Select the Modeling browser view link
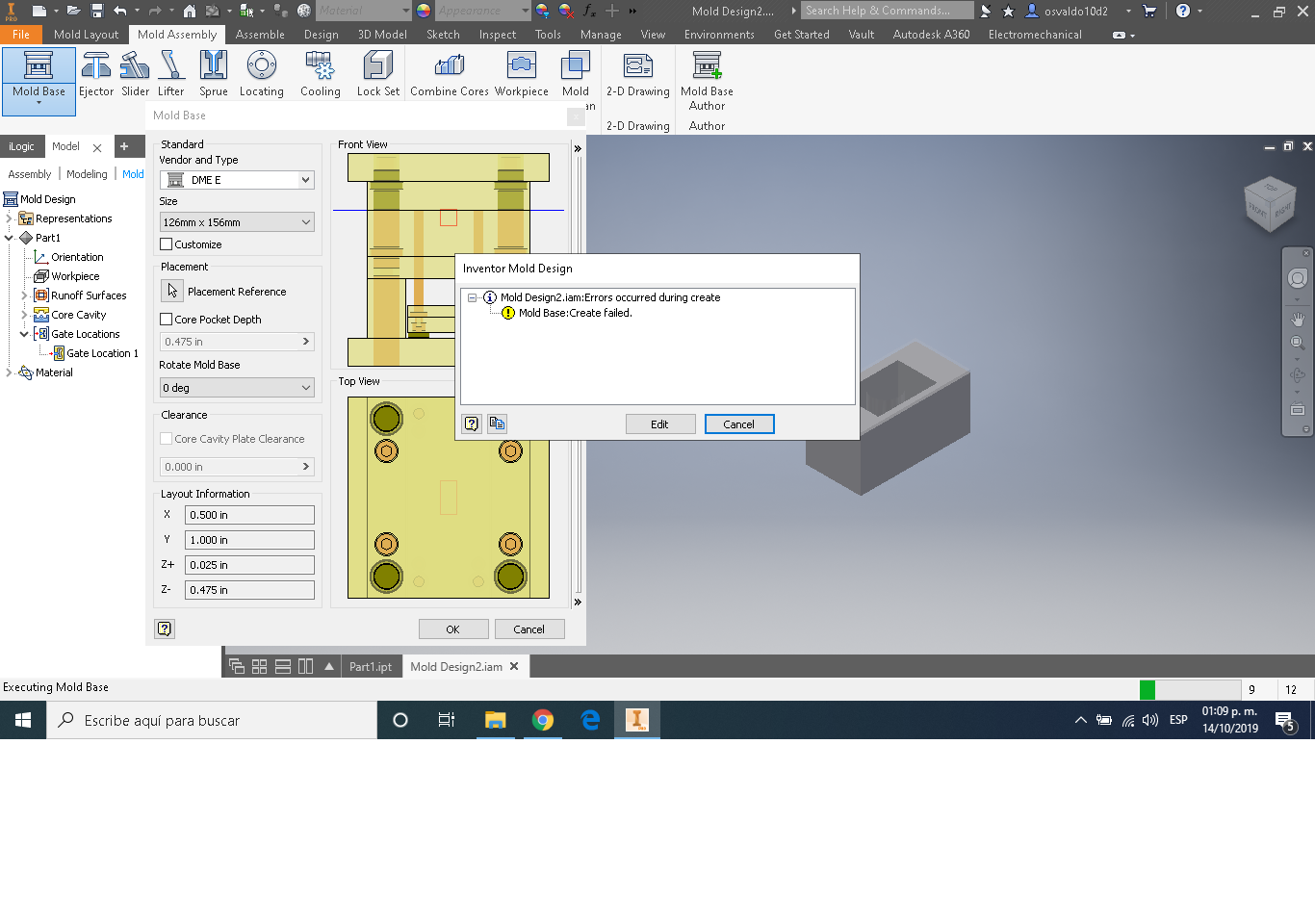1315x924 pixels. [x=87, y=174]
